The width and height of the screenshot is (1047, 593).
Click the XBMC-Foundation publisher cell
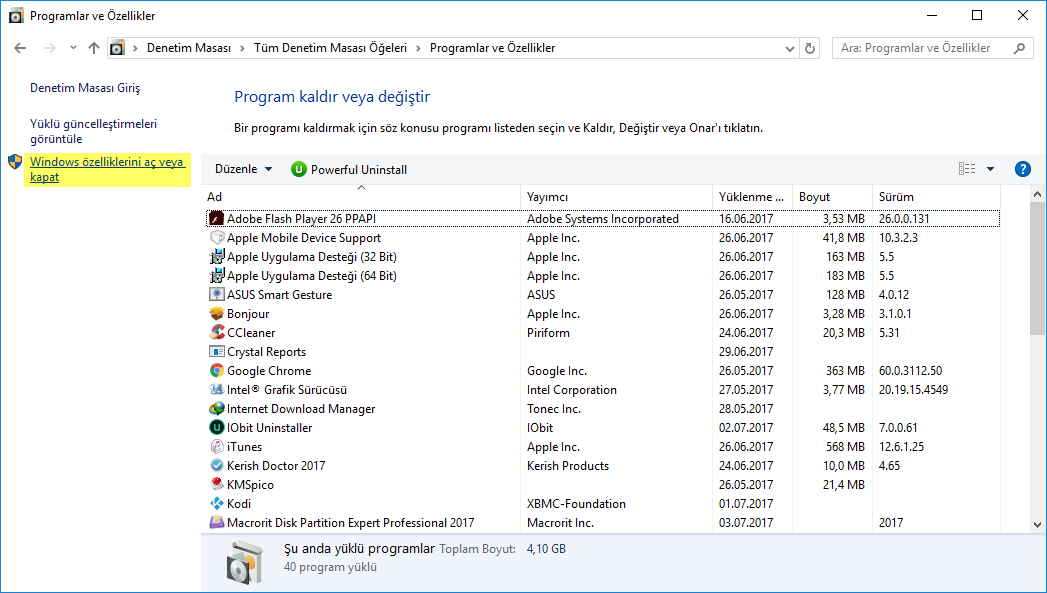coord(576,504)
